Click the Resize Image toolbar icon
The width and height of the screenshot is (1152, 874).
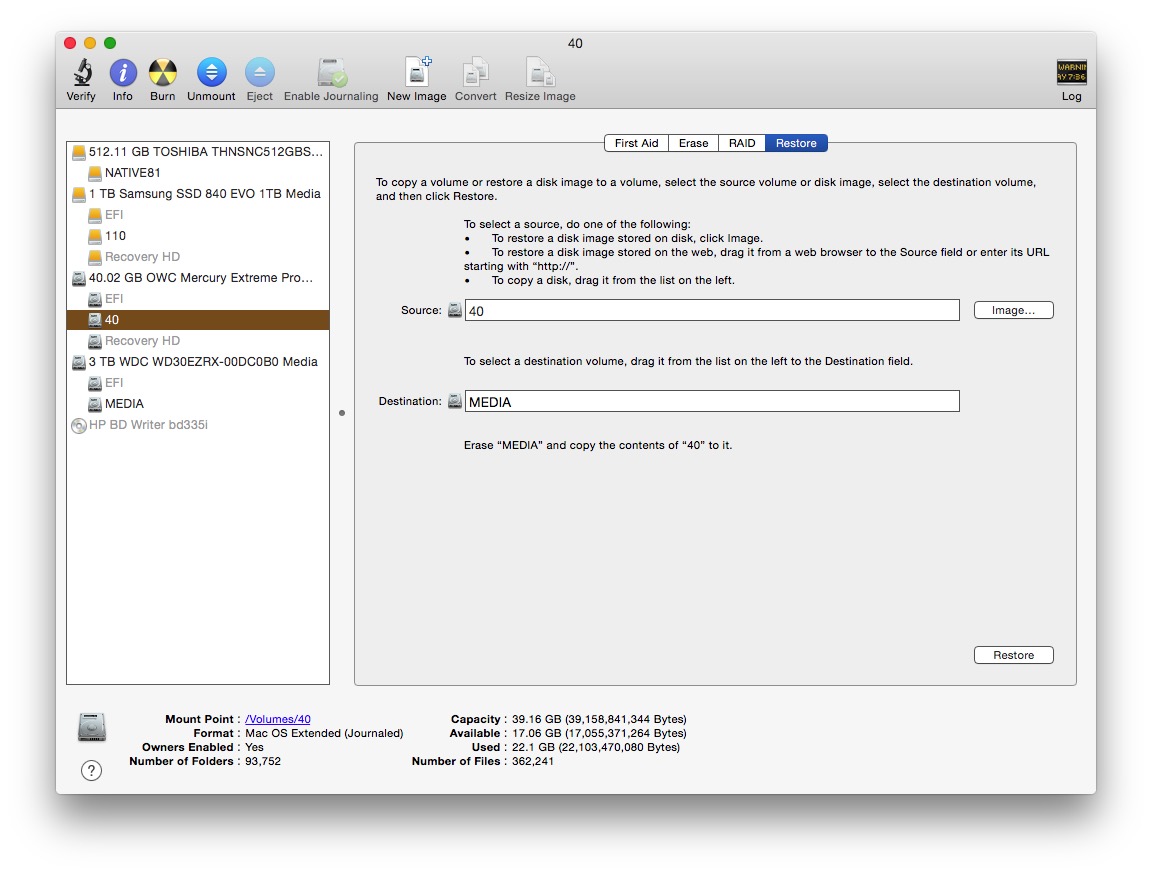click(540, 72)
